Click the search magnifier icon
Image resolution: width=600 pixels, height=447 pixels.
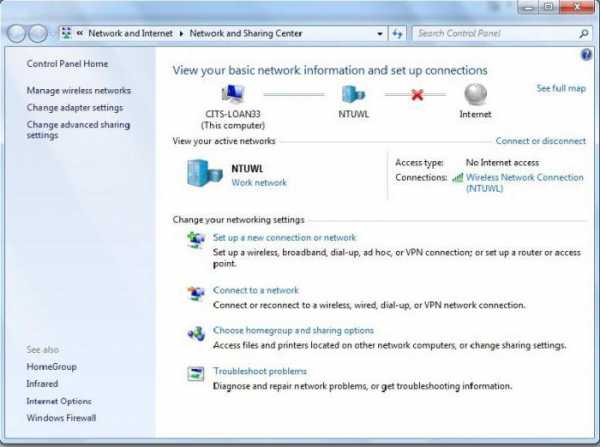tap(584, 34)
